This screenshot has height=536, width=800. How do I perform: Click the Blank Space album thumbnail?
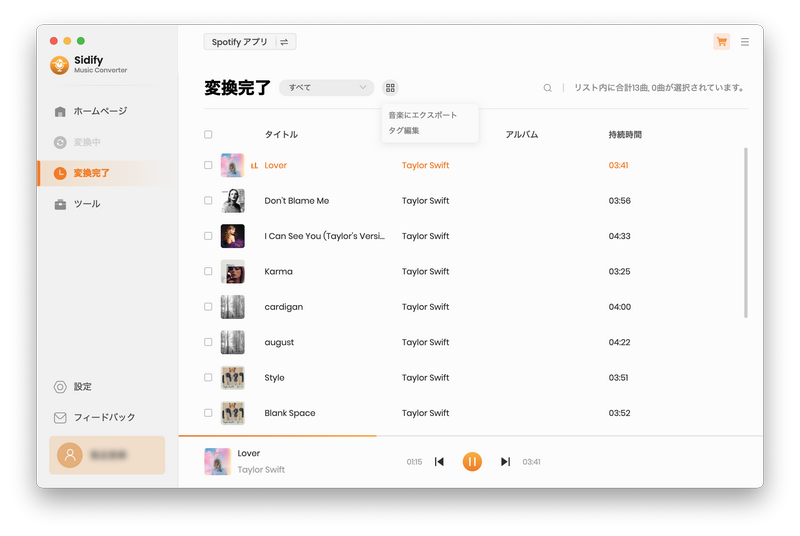tap(233, 413)
